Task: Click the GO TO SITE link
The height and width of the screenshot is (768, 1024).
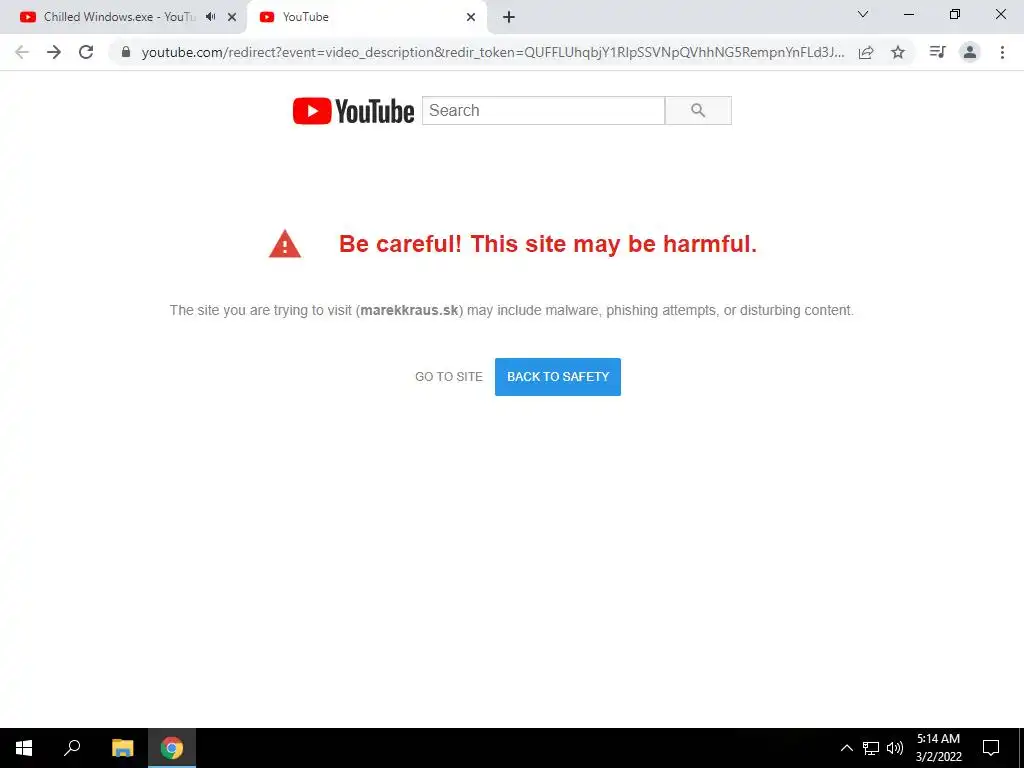Action: pyautogui.click(x=449, y=377)
